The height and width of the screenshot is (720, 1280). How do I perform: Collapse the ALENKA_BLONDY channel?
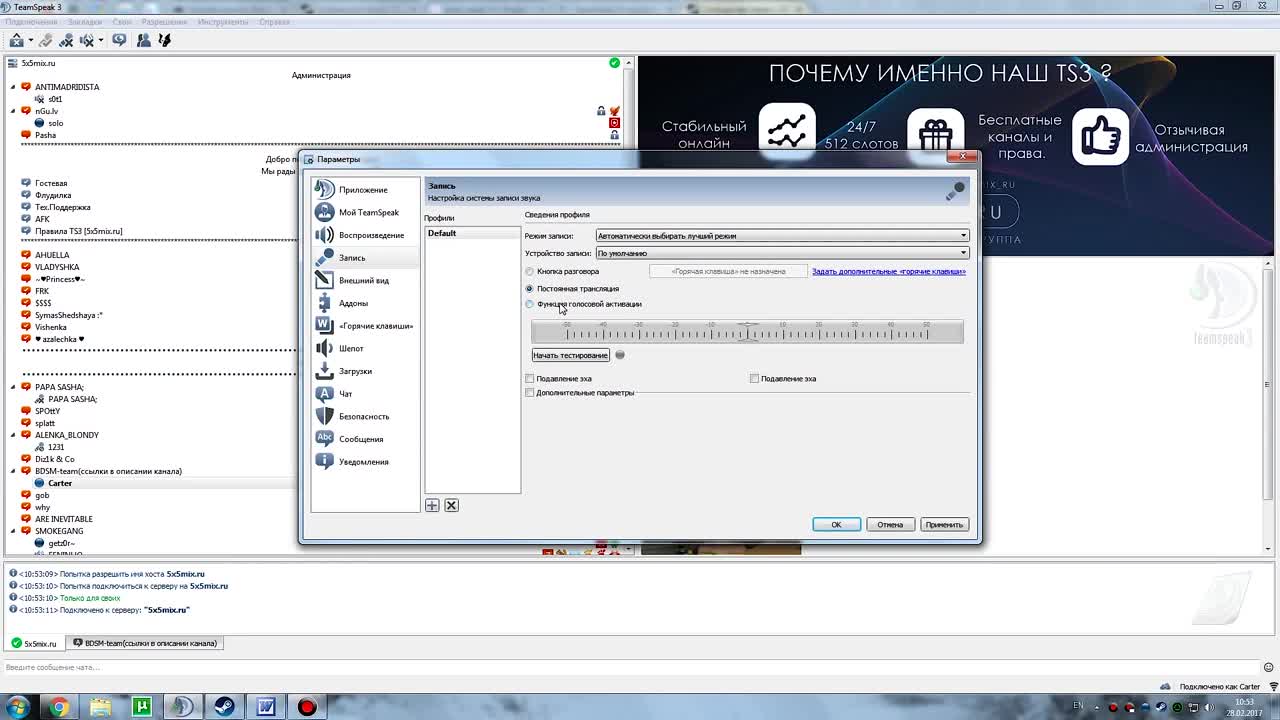(14, 435)
